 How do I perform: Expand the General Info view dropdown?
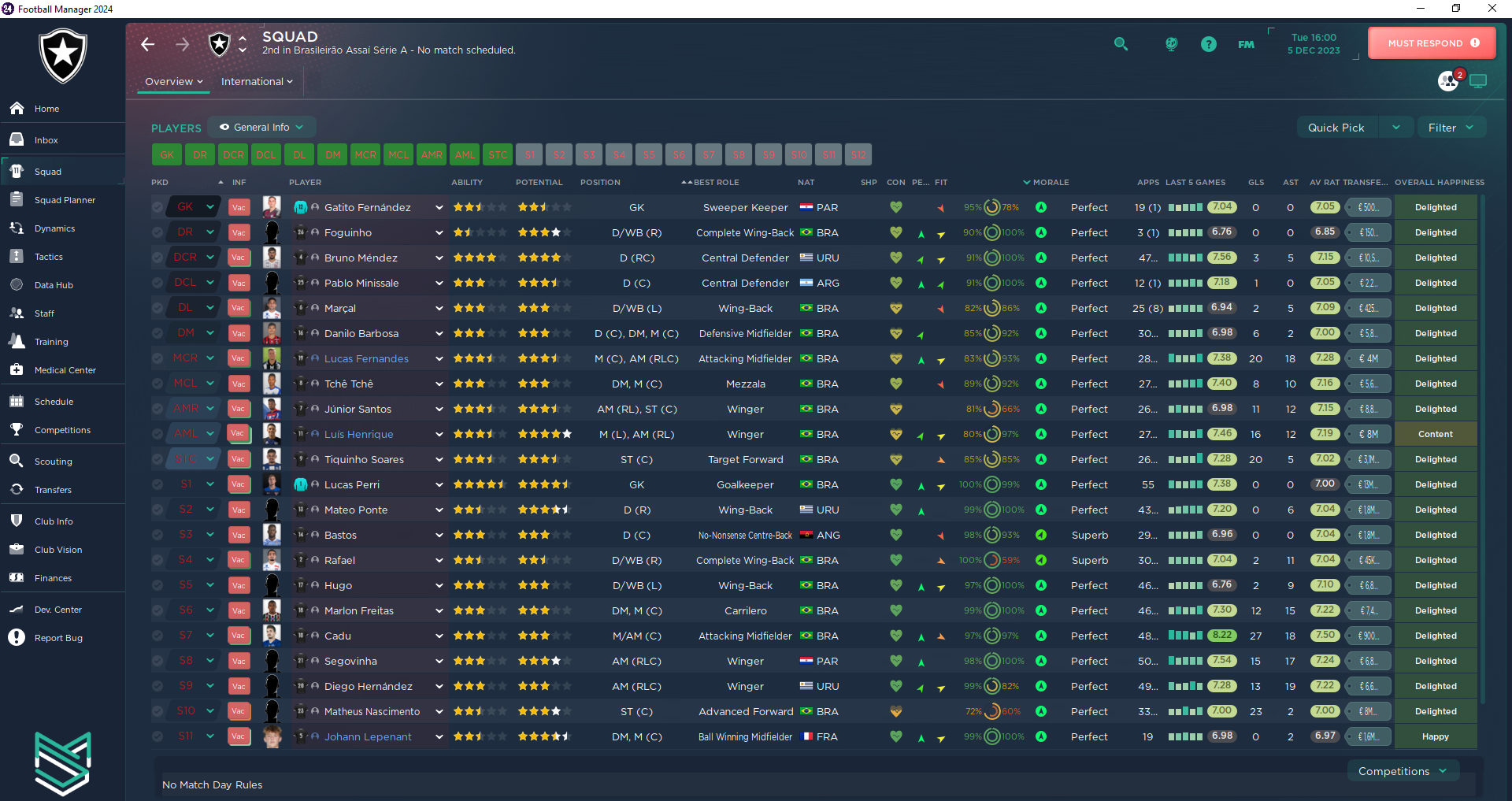pyautogui.click(x=262, y=127)
